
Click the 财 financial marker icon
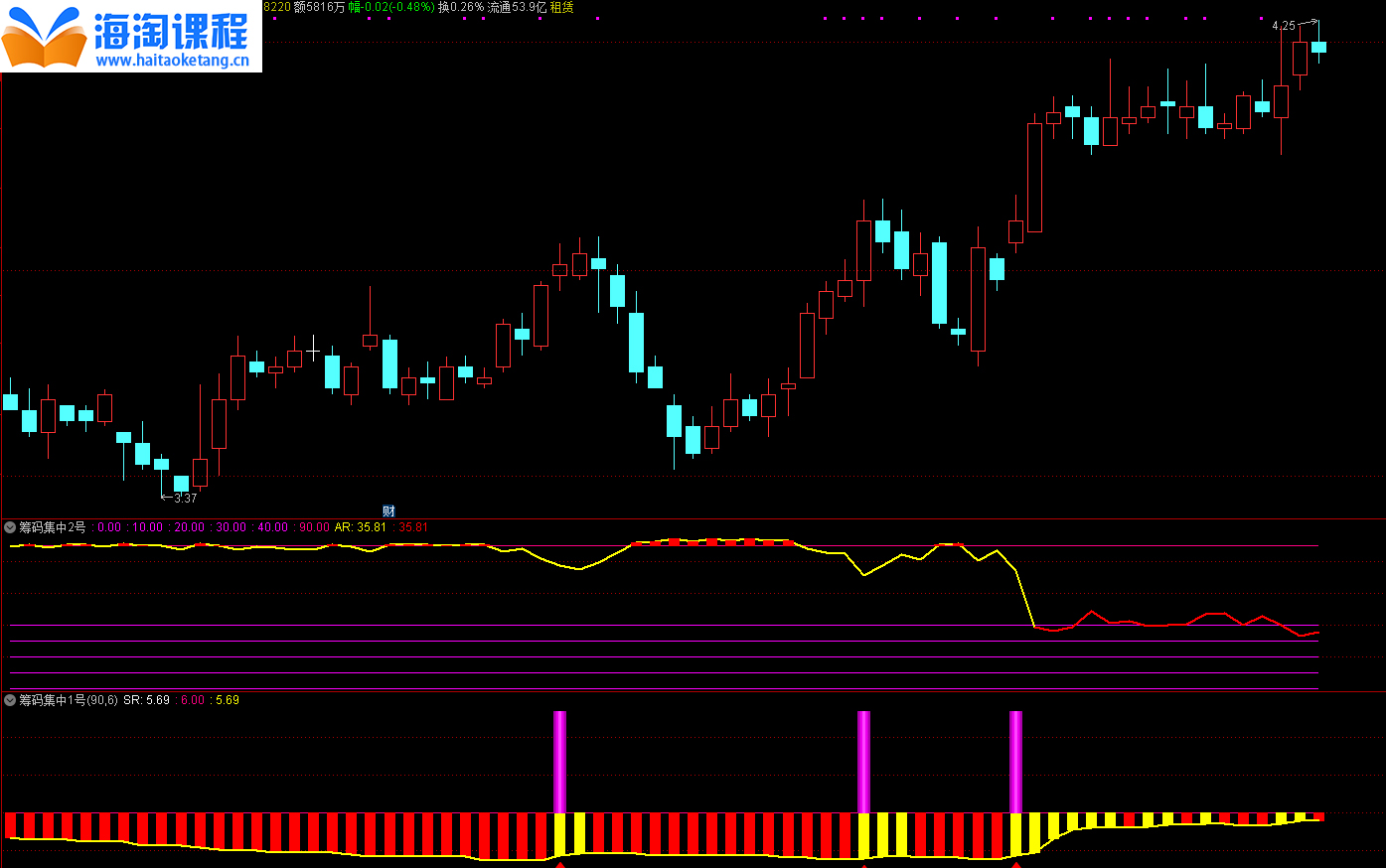pos(388,511)
